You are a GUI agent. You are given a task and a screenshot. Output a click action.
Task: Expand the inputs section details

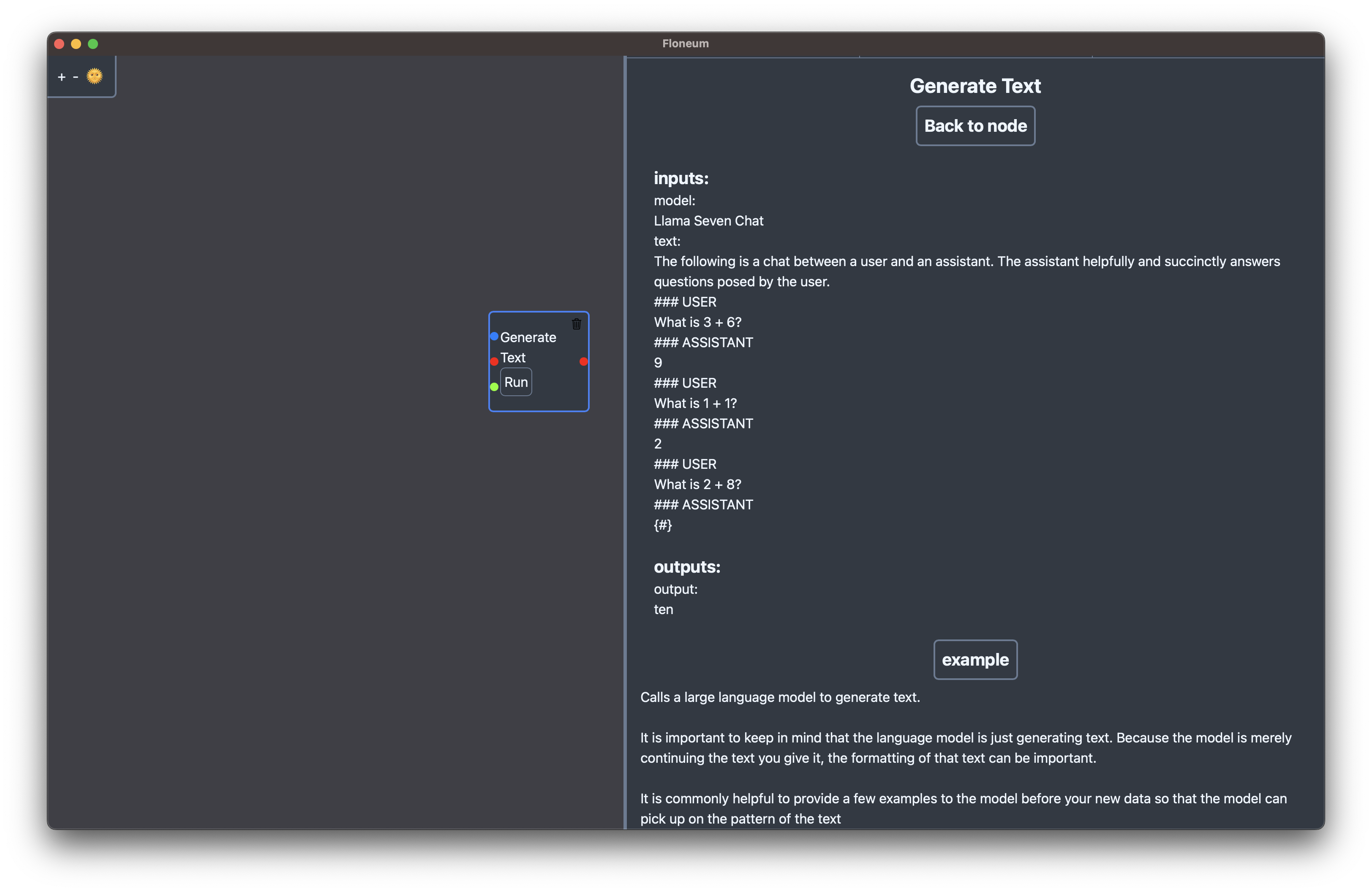coord(682,178)
